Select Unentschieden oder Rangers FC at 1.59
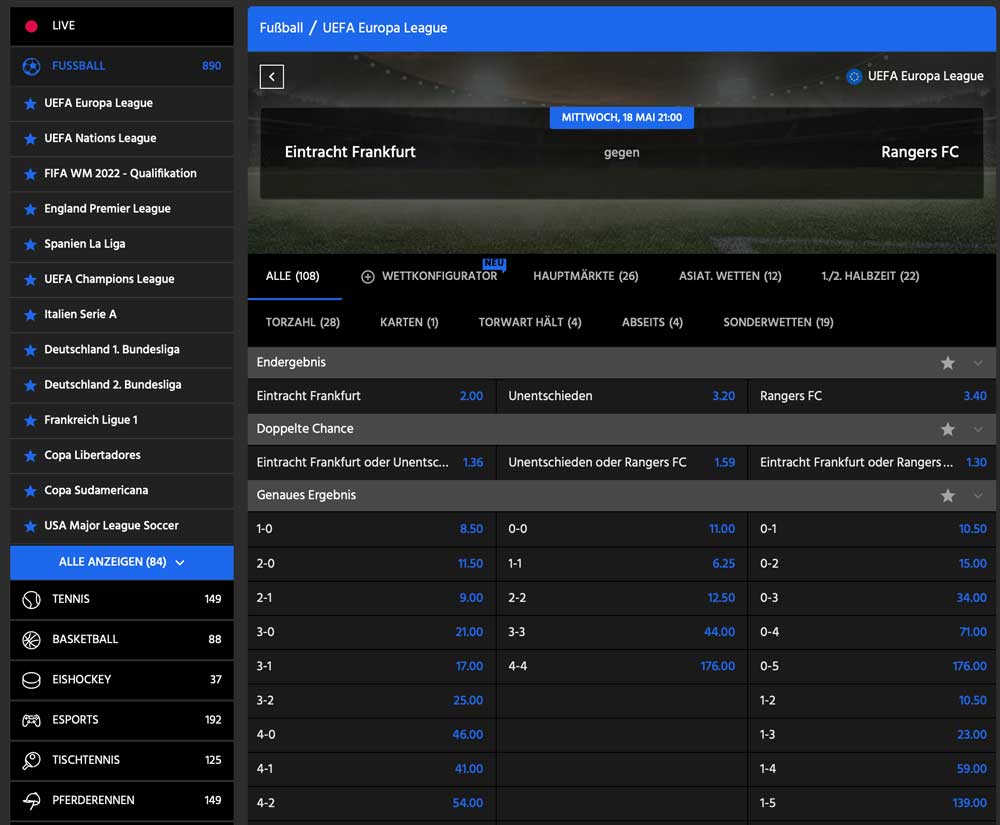 pos(622,462)
